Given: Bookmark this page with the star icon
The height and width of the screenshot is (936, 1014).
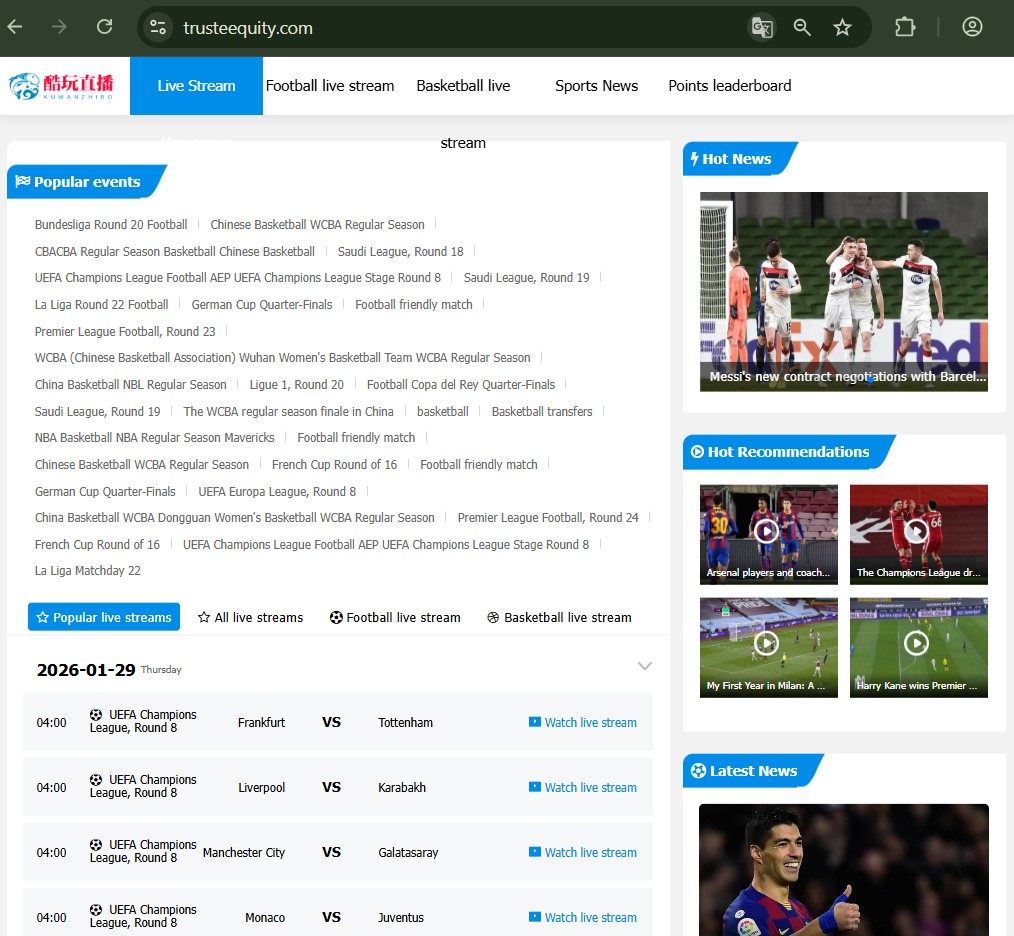Looking at the screenshot, I should (842, 27).
